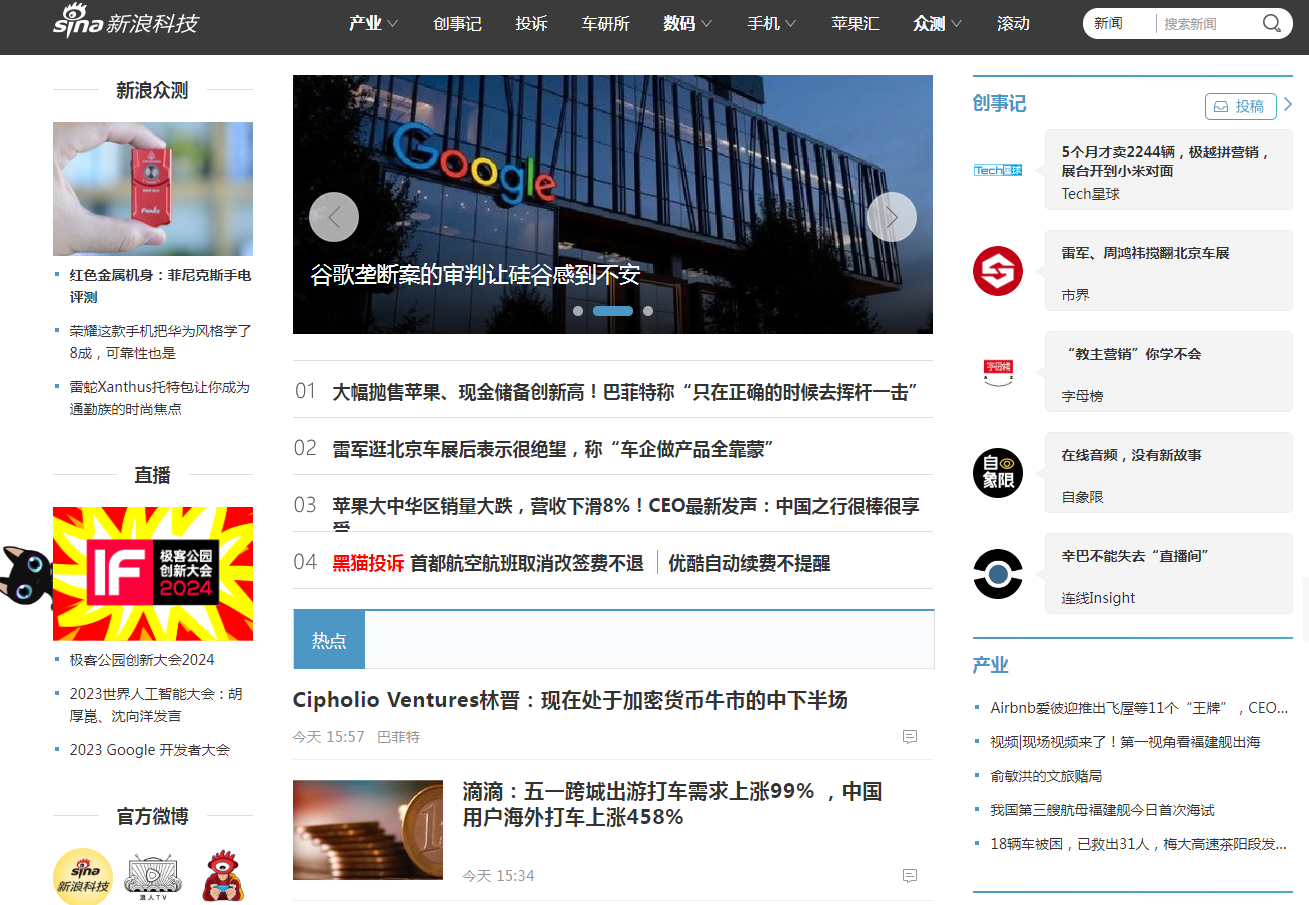Select the active middle carousel indicator
Screen dimensions: 1309x905
click(x=613, y=311)
